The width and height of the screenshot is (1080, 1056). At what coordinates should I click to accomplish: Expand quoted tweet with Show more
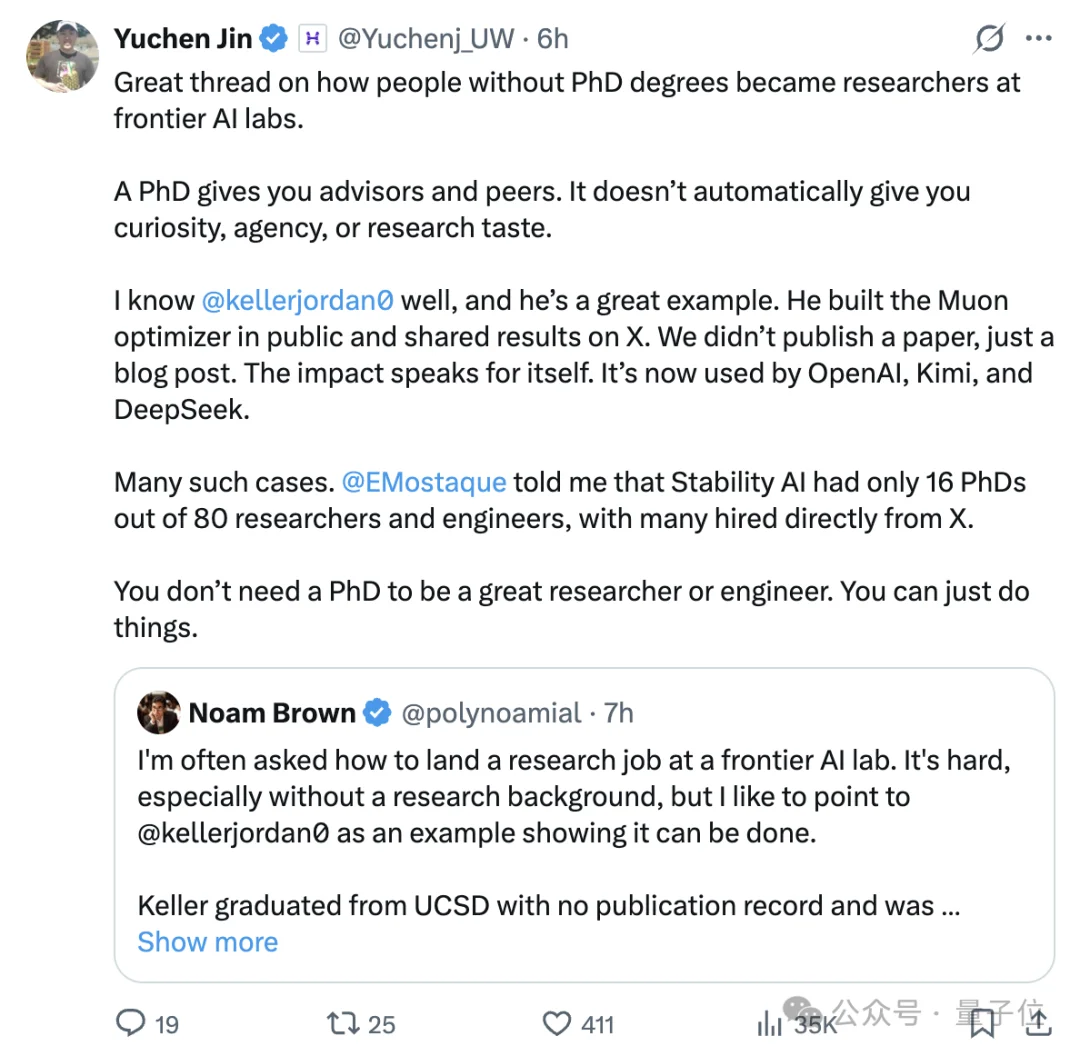point(208,942)
